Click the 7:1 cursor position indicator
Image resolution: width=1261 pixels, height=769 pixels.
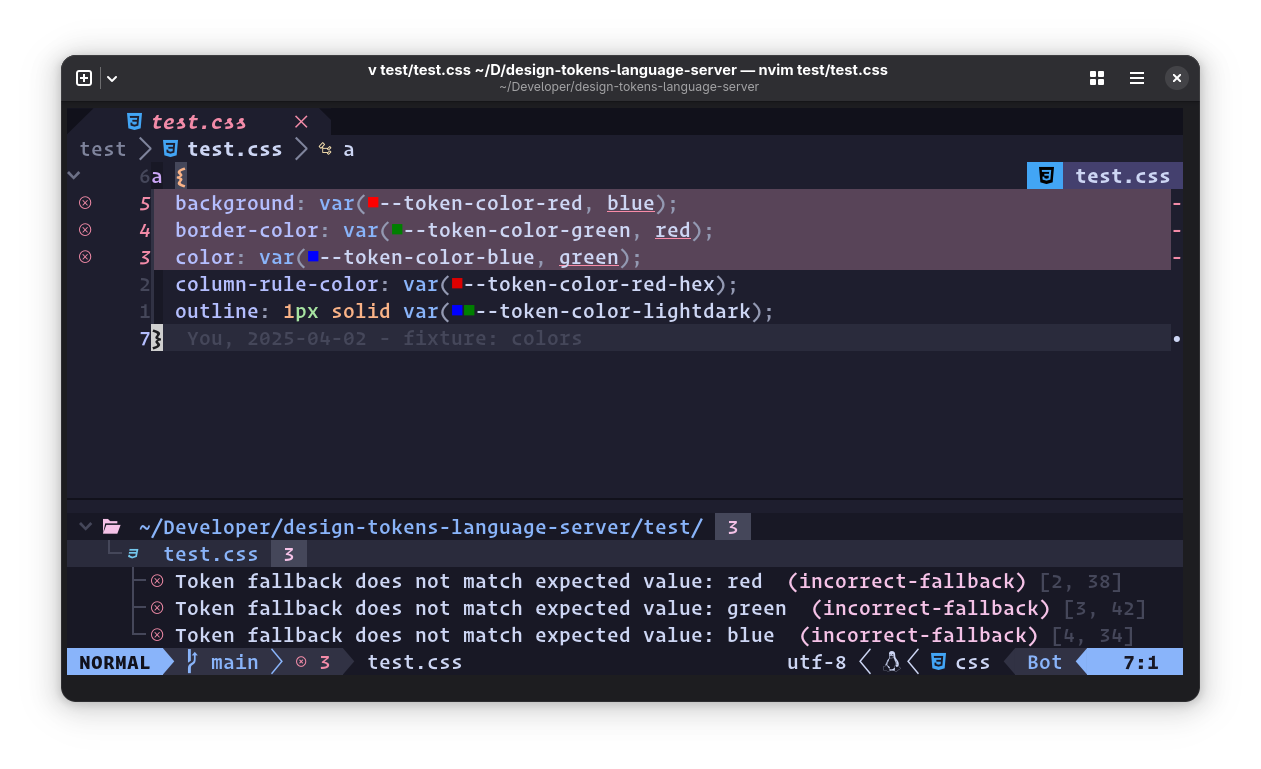click(1145, 661)
